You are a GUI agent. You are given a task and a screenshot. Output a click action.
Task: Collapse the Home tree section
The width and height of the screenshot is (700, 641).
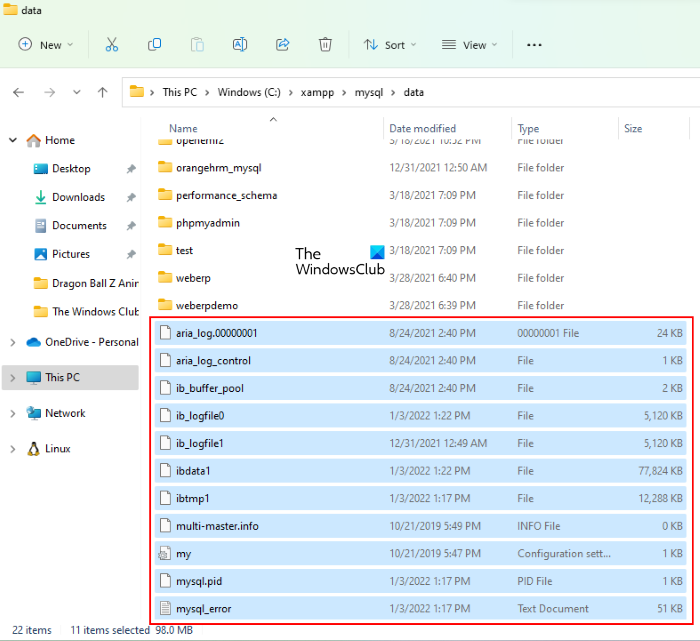click(13, 140)
